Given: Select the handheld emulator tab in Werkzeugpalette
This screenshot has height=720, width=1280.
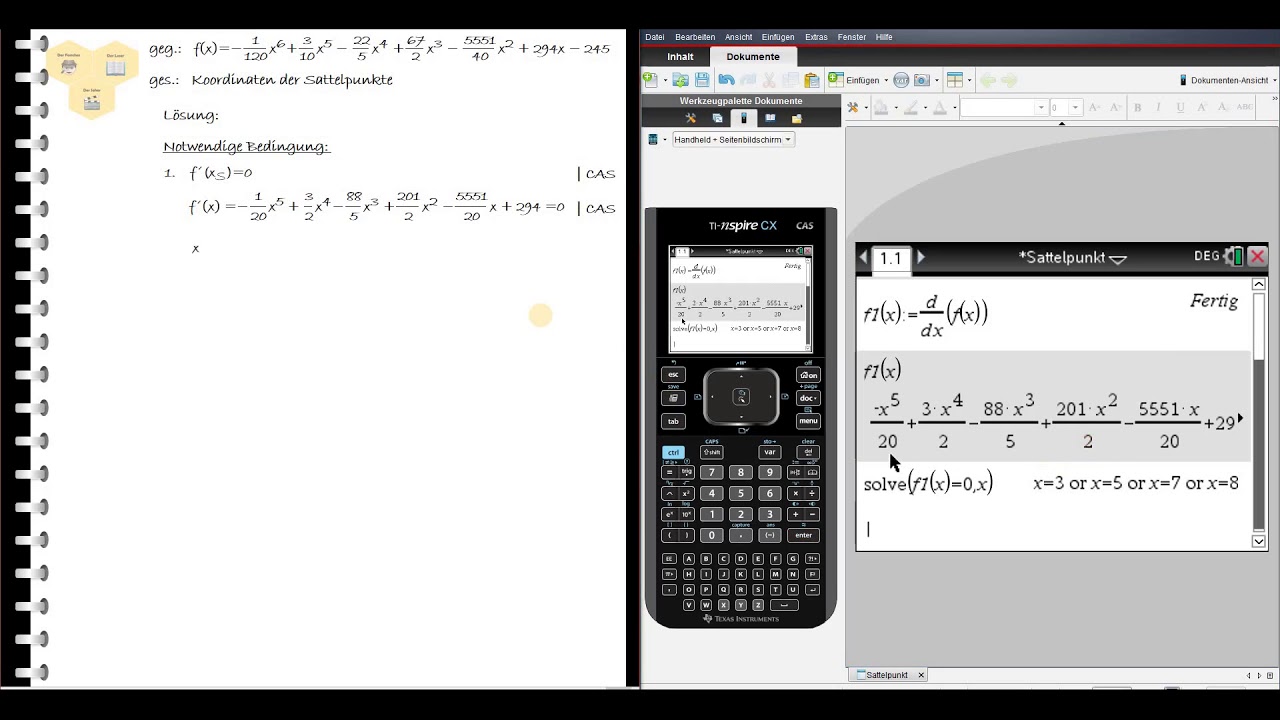Looking at the screenshot, I should click(x=744, y=118).
